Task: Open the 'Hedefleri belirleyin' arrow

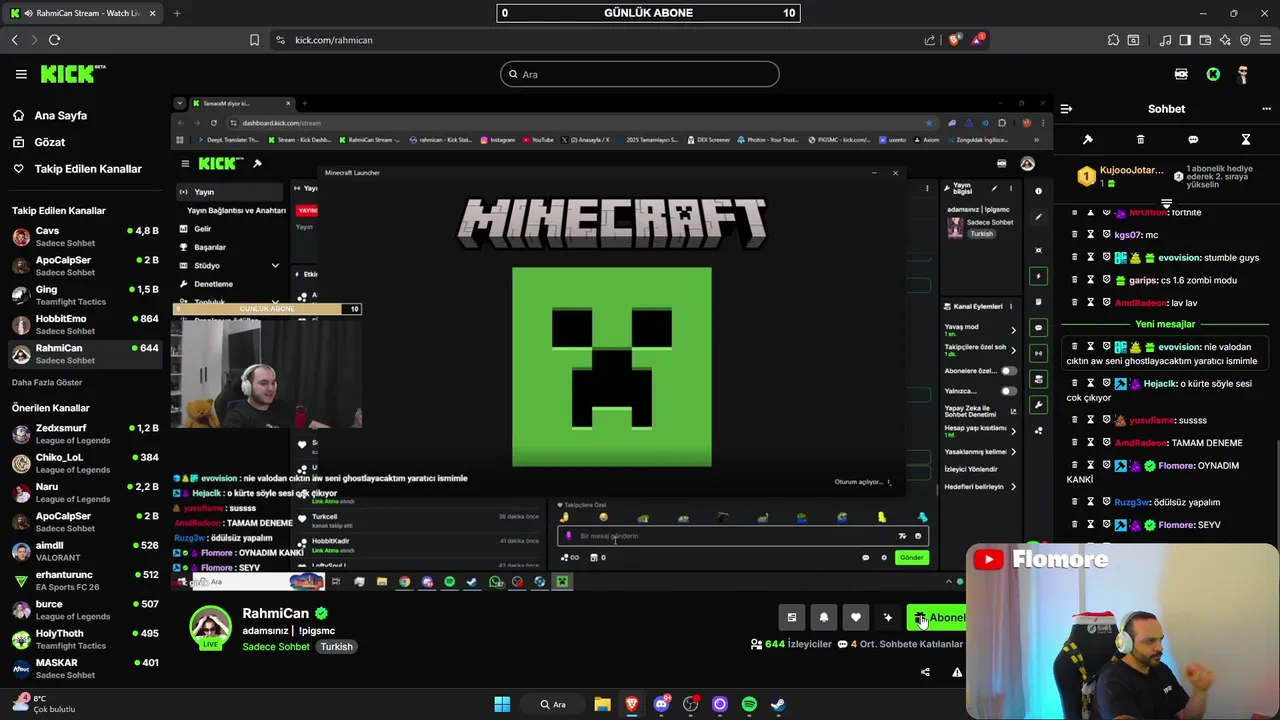Action: coord(1013,487)
